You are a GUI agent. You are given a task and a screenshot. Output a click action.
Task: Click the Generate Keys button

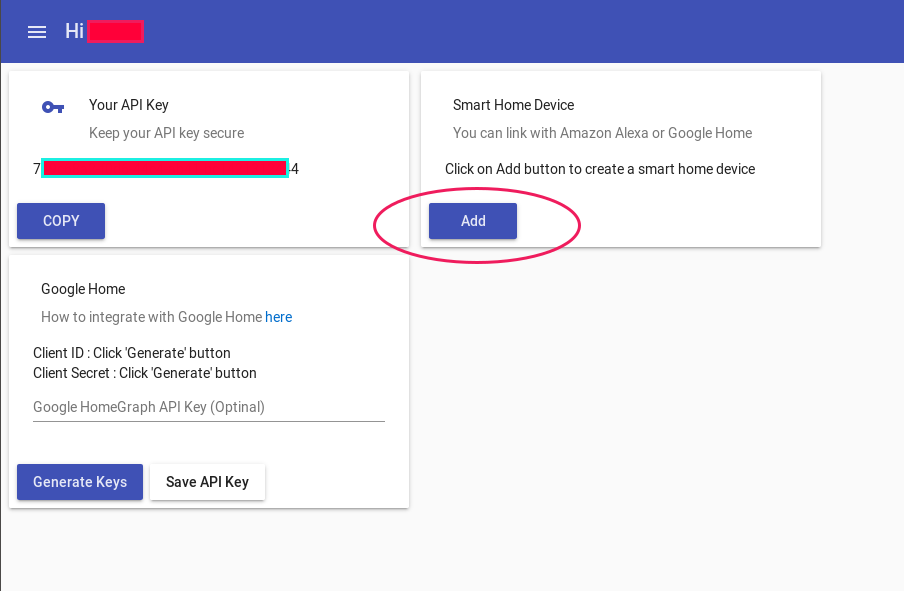(x=80, y=482)
